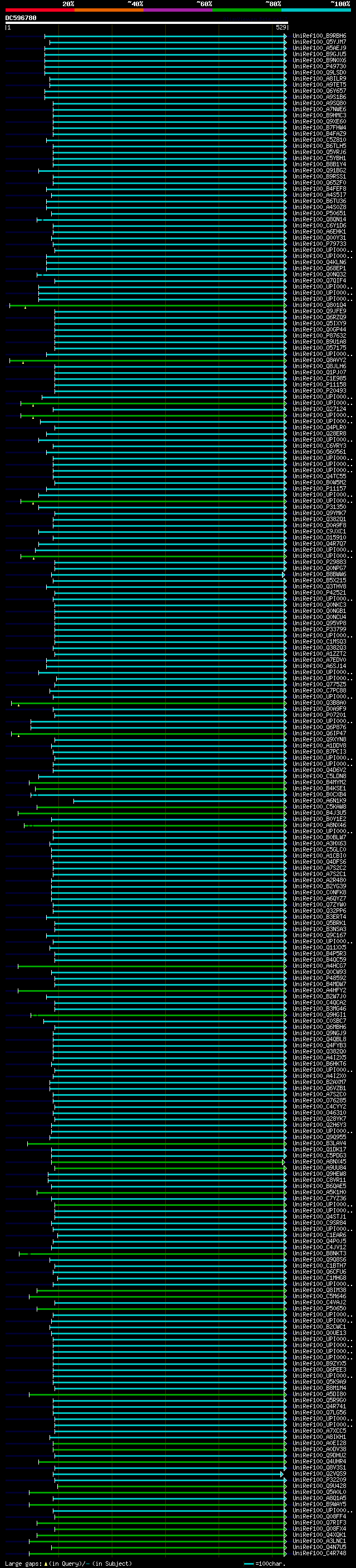This screenshot has height=1568, width=356.
Task: Click hit label UniRef100_C5Z810
Action: 319,140
